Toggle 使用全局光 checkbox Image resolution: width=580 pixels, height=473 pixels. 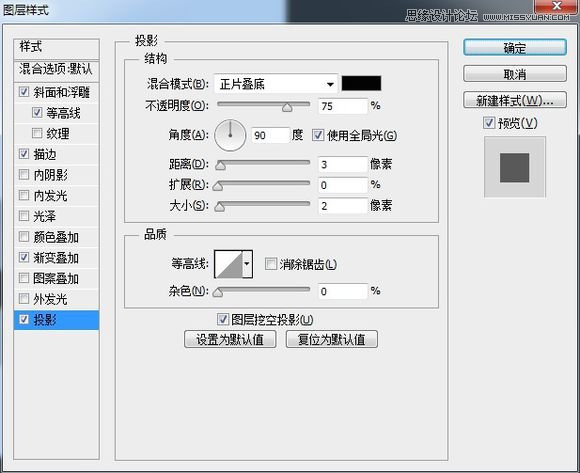318,135
